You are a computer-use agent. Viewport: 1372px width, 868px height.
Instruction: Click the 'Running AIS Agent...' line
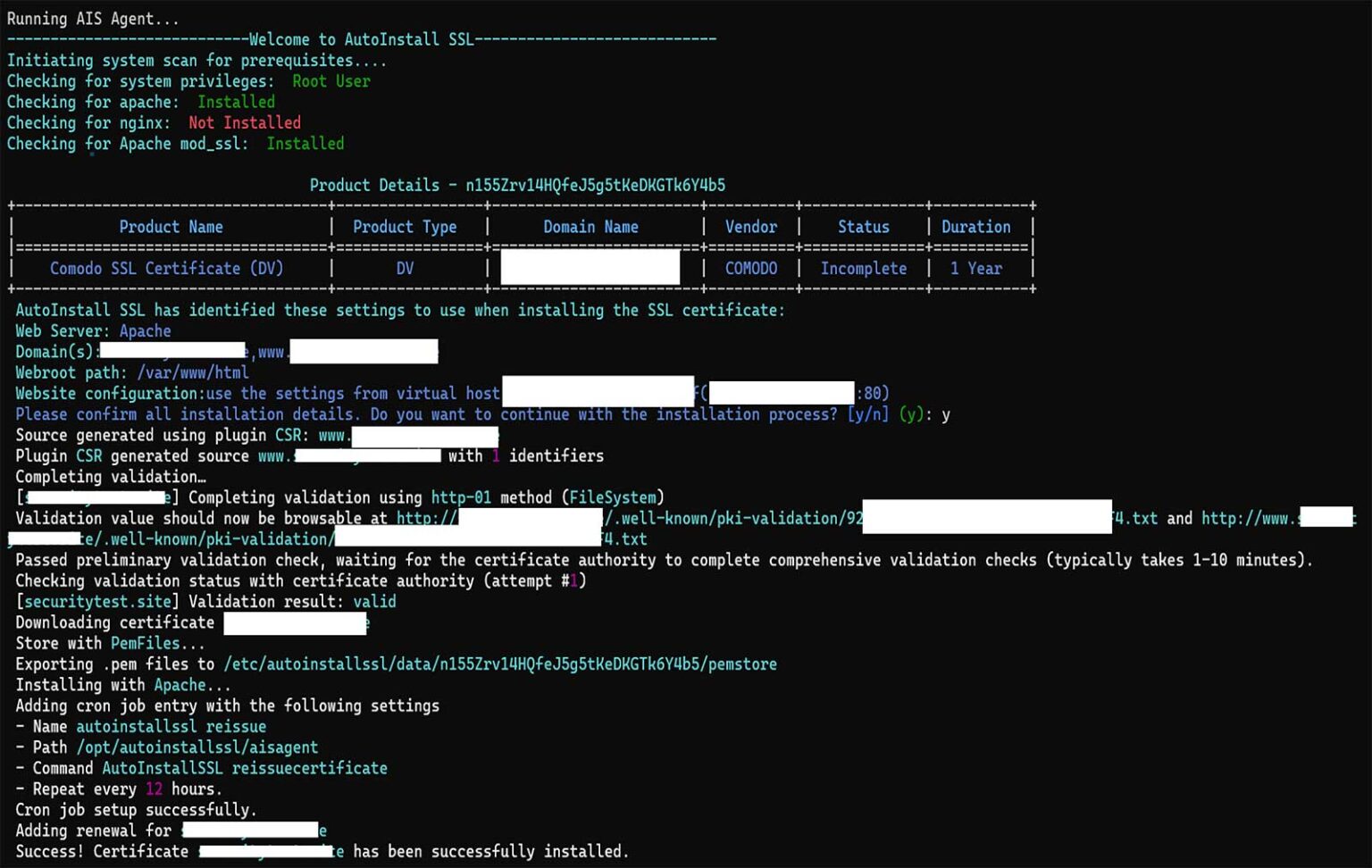[93, 19]
